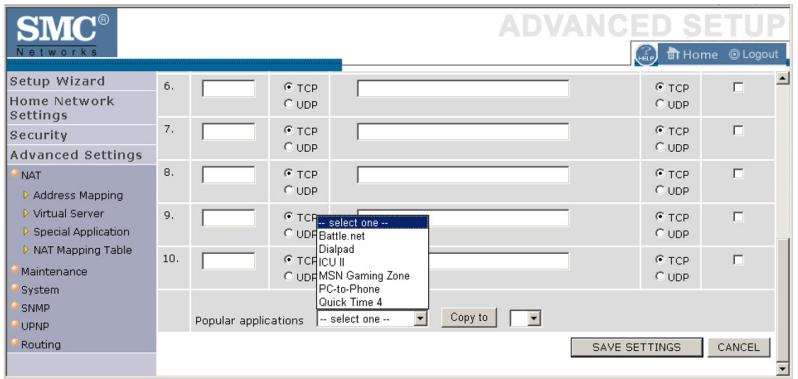Open Maintenance section
Screen dimensions: 798x379
coord(54,272)
